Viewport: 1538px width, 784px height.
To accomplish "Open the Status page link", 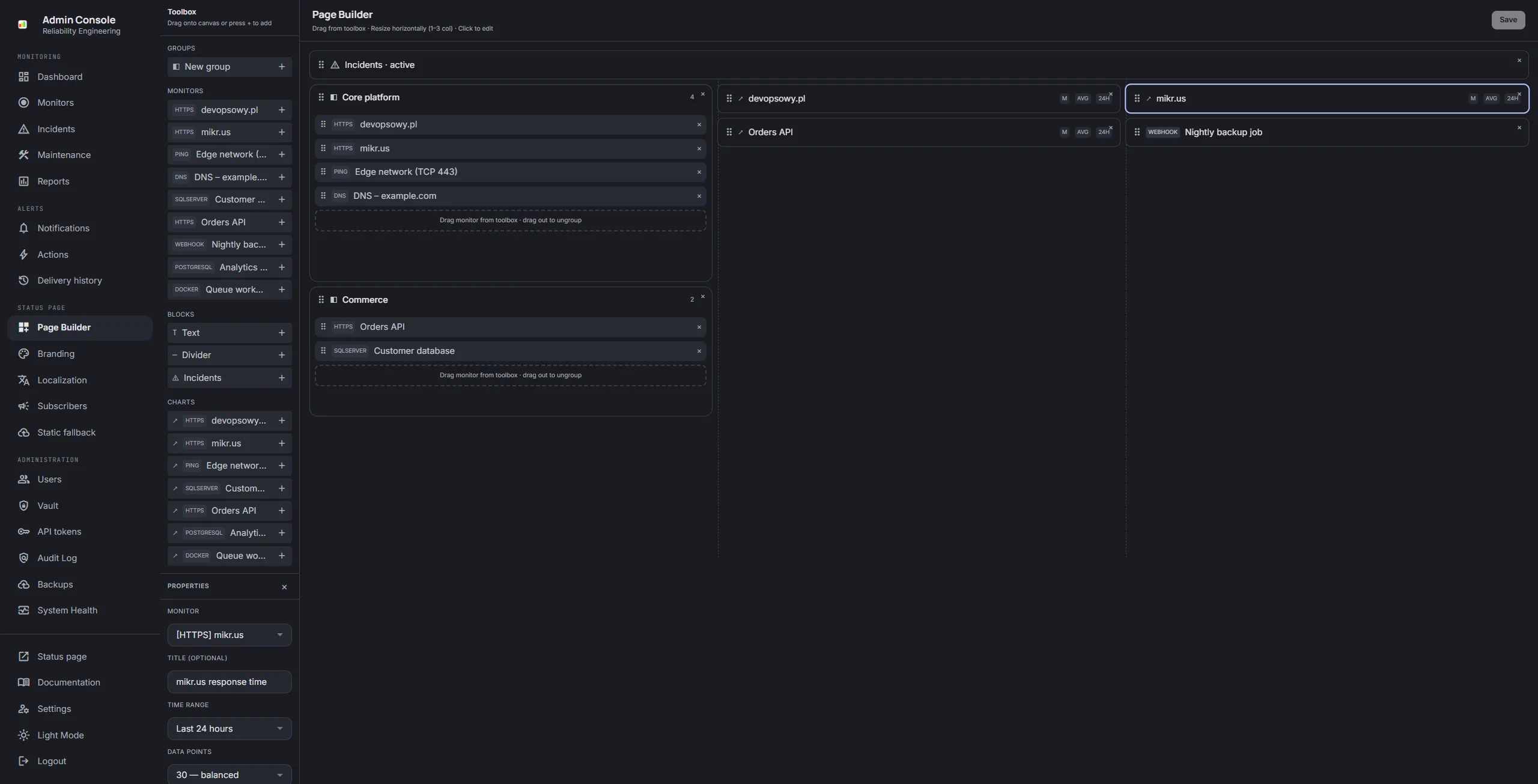I will pos(80,657).
